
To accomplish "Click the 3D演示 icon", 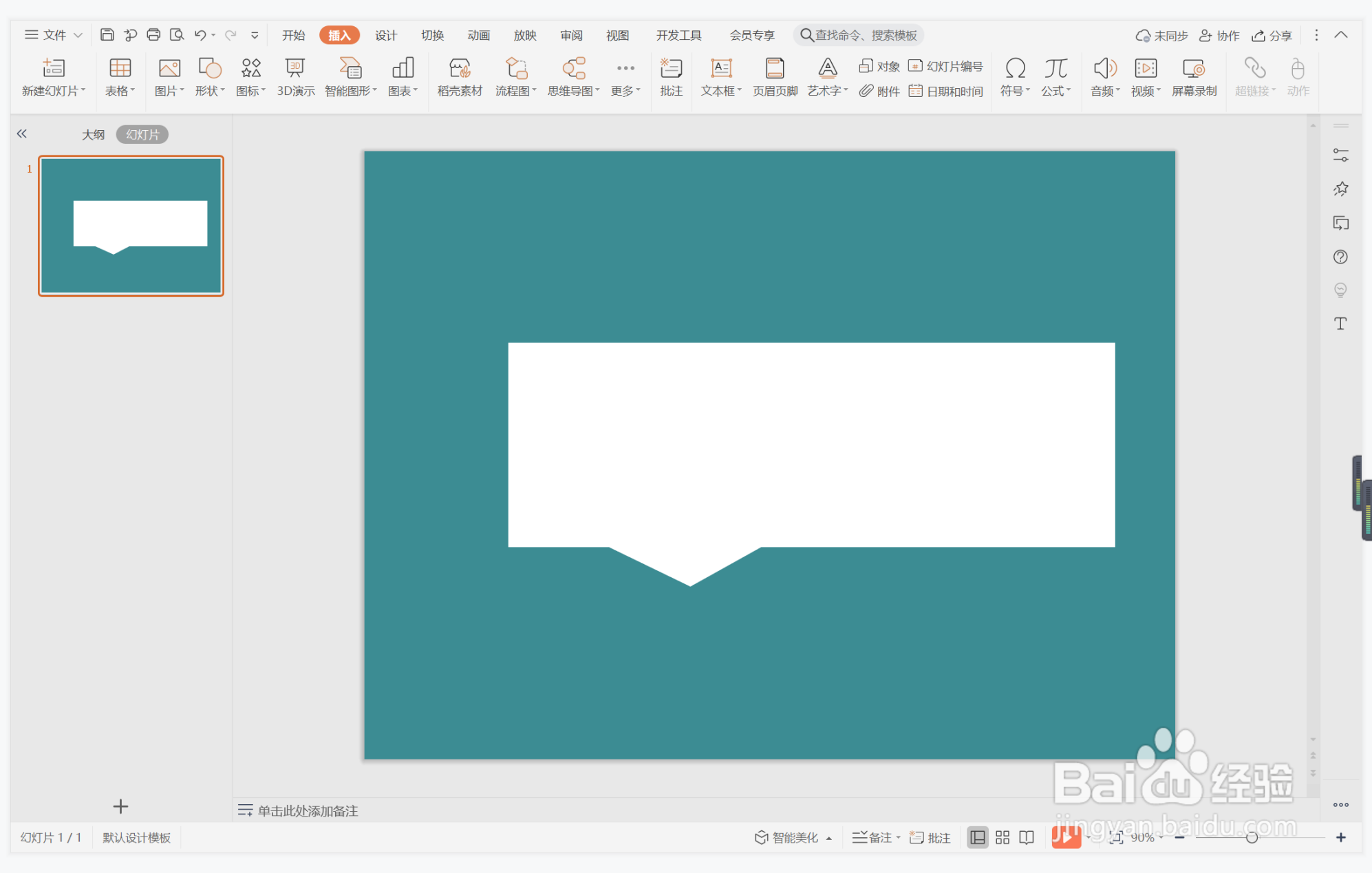I will tap(295, 76).
